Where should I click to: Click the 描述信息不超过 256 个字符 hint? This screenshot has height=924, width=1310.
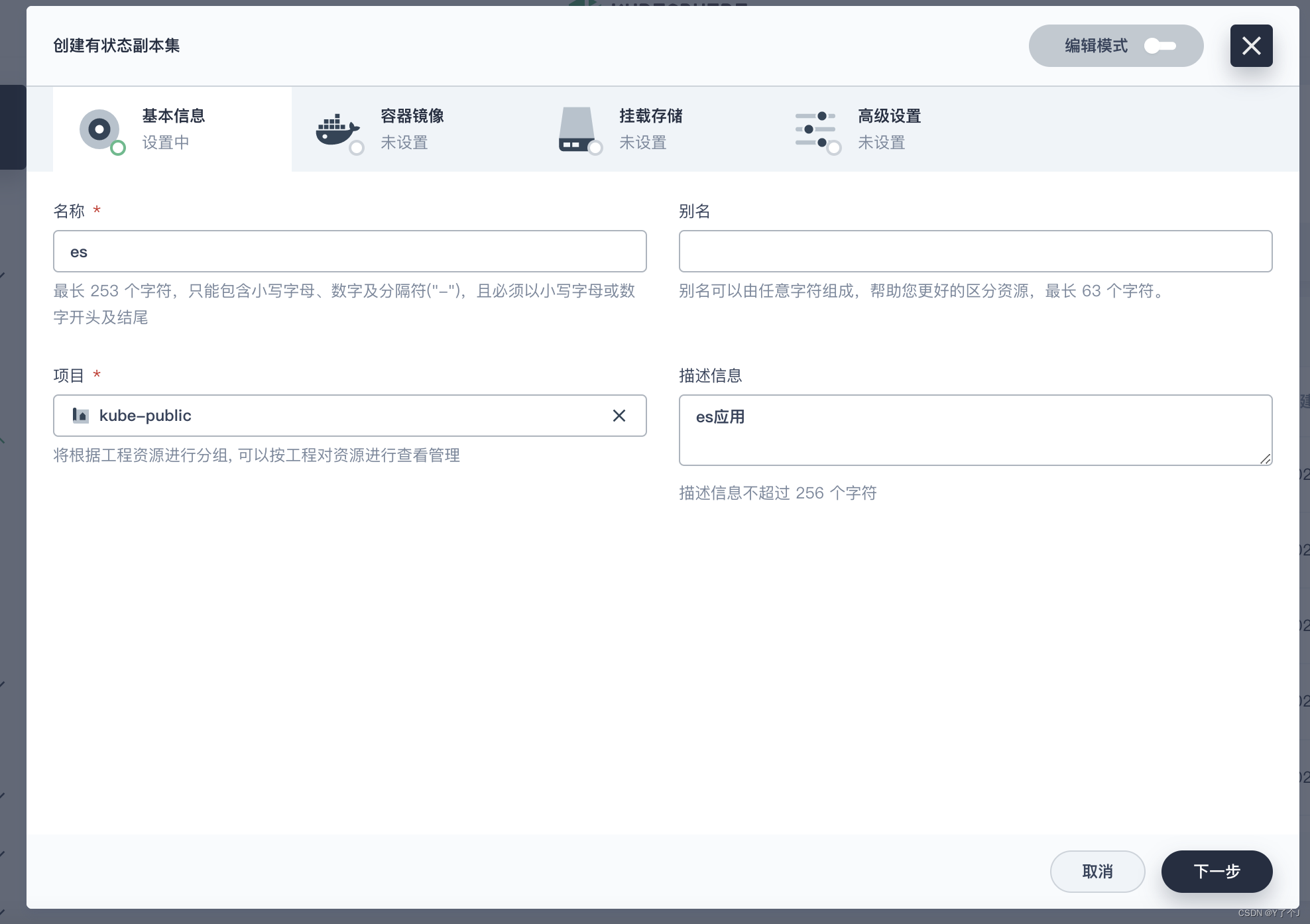pyautogui.click(x=778, y=493)
